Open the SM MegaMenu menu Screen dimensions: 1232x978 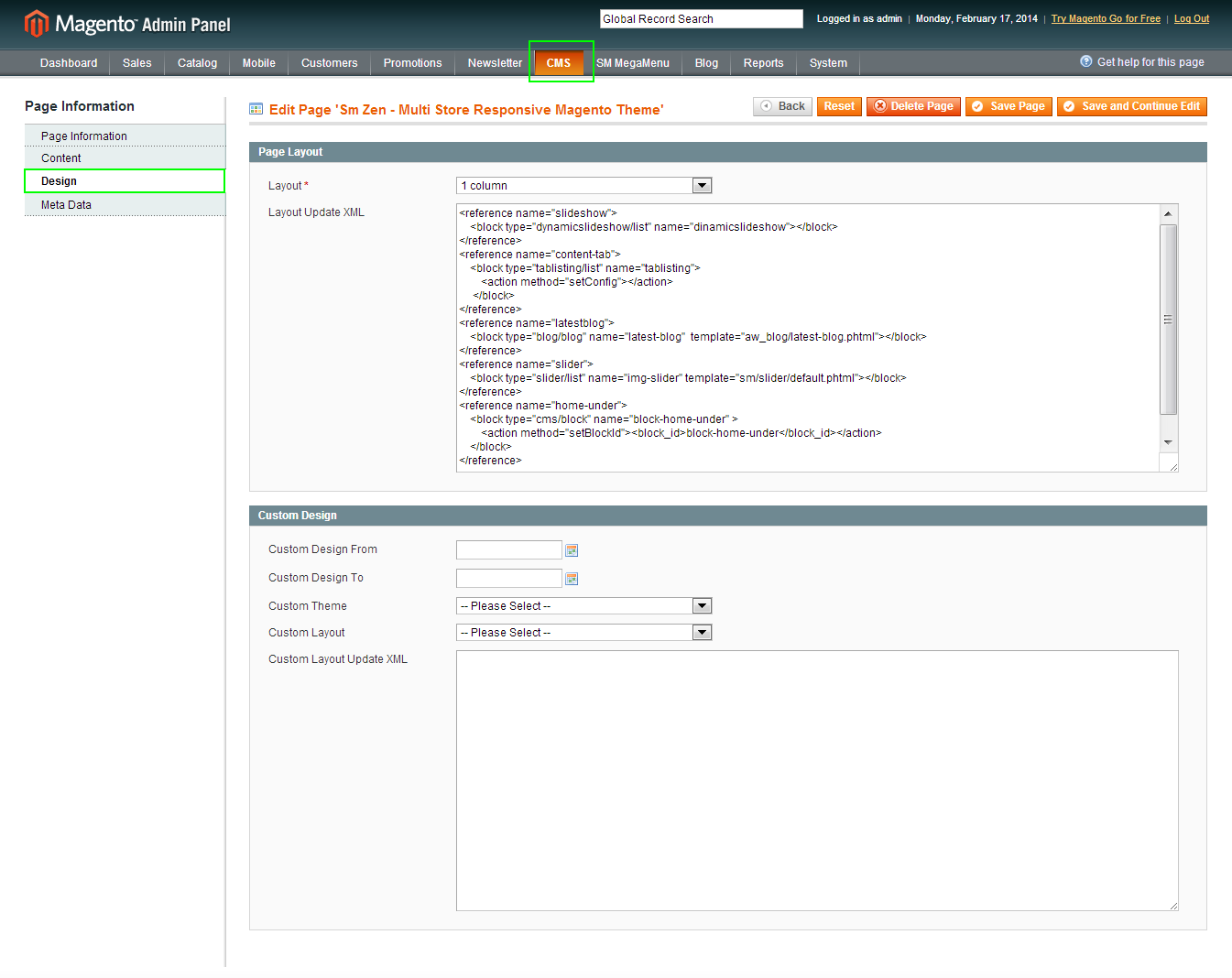633,63
